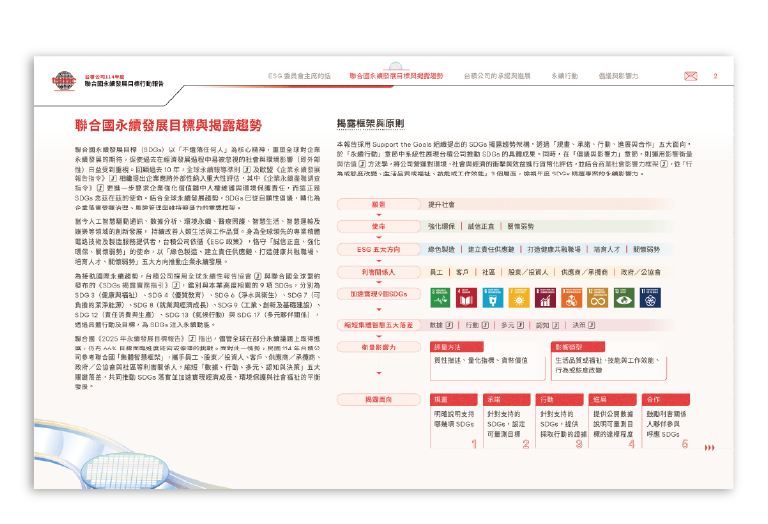
Task: Click 員工 in stakeholders row
Action: tap(436, 272)
